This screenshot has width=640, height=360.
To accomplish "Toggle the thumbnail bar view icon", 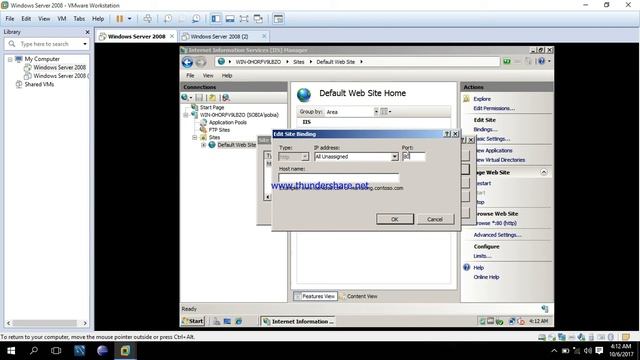I will click(x=230, y=19).
